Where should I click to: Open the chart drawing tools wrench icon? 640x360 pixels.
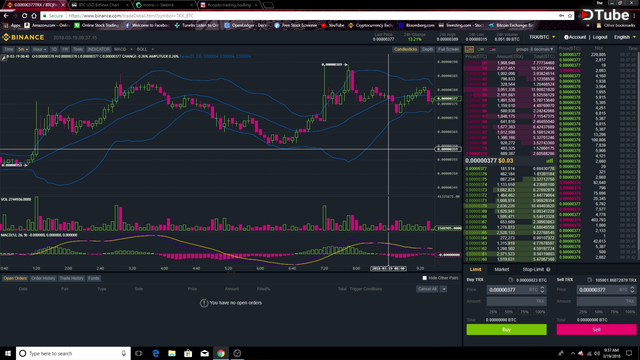(4, 58)
